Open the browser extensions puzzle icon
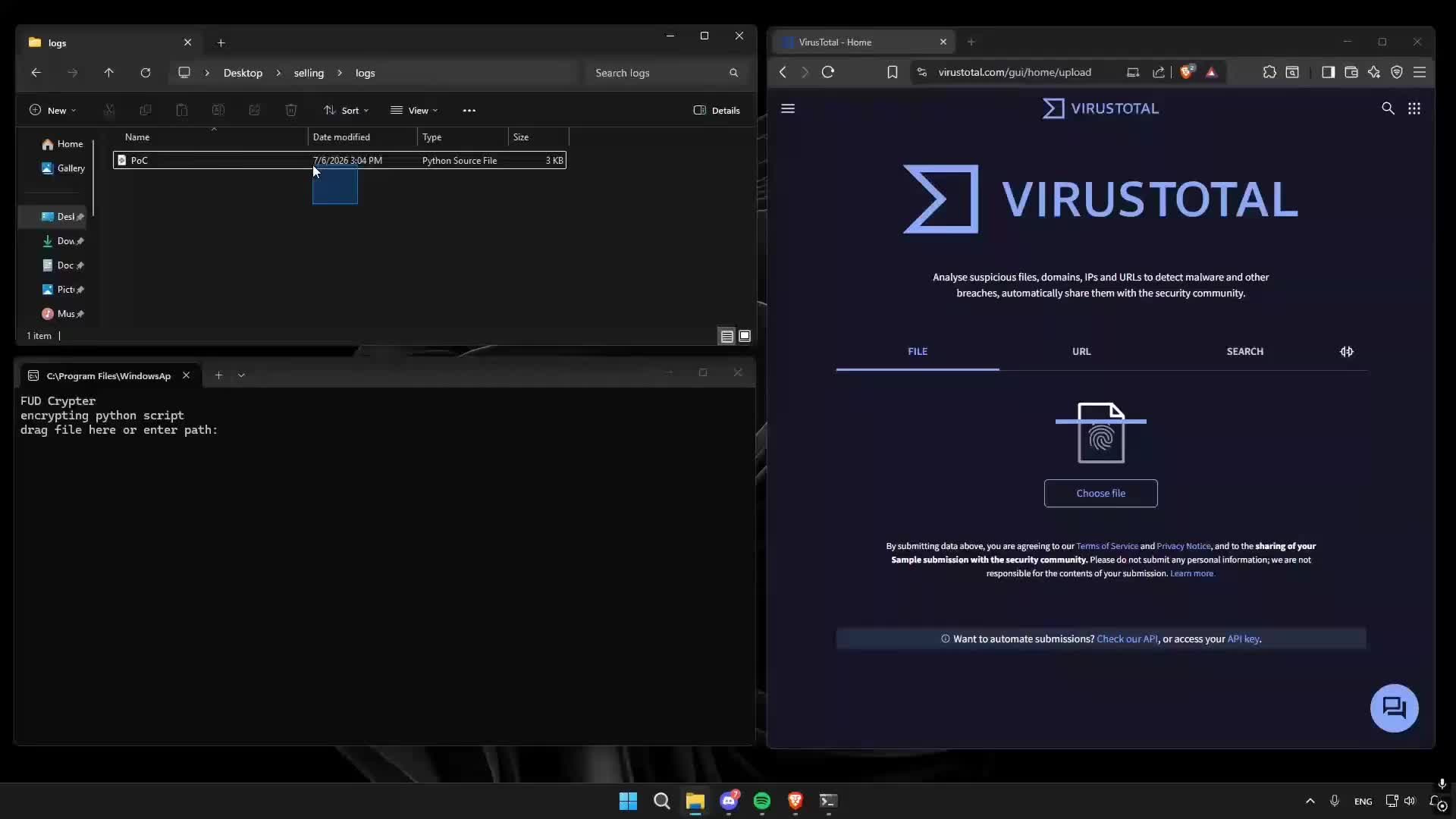Screen dimensions: 1456x819 [1269, 72]
